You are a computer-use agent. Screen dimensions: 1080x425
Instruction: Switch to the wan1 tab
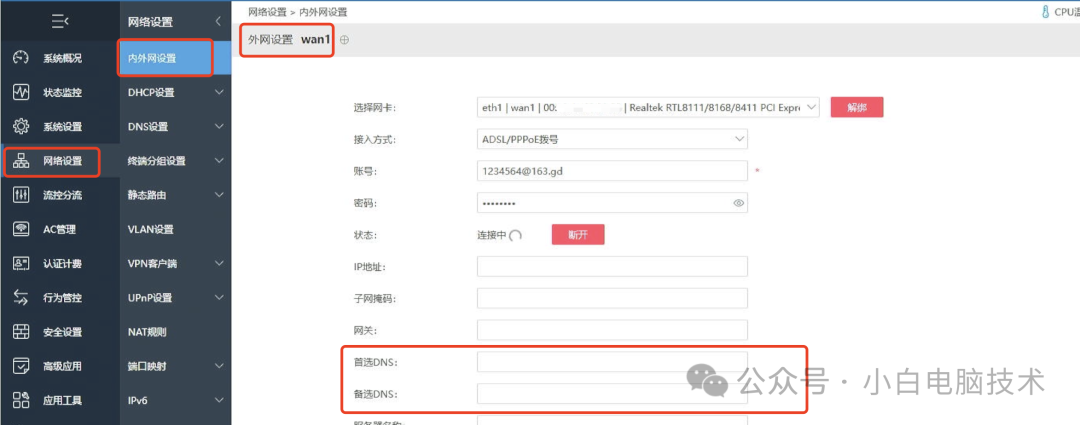click(316, 40)
